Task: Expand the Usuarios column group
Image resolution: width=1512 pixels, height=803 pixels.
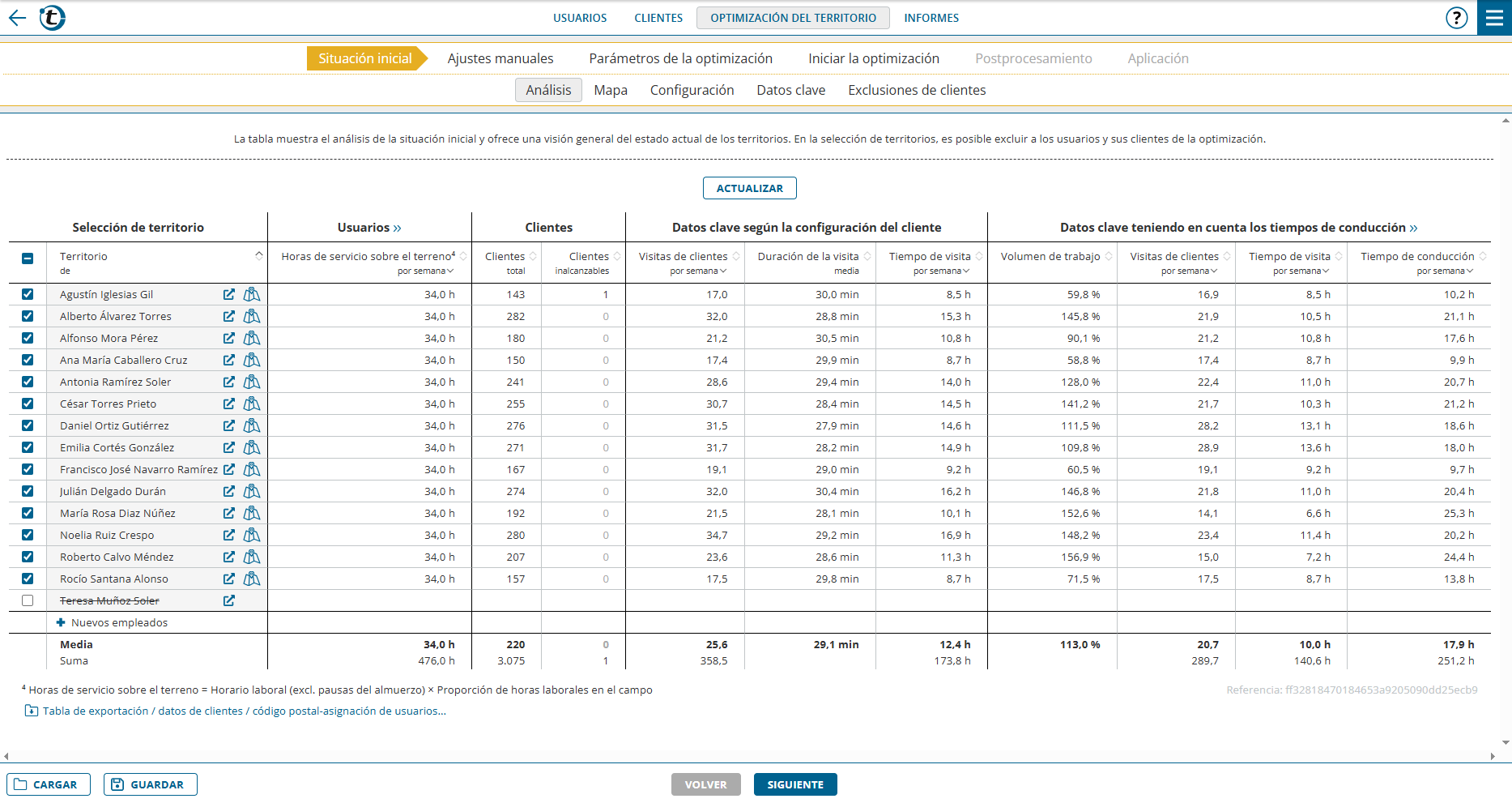Action: [x=397, y=229]
